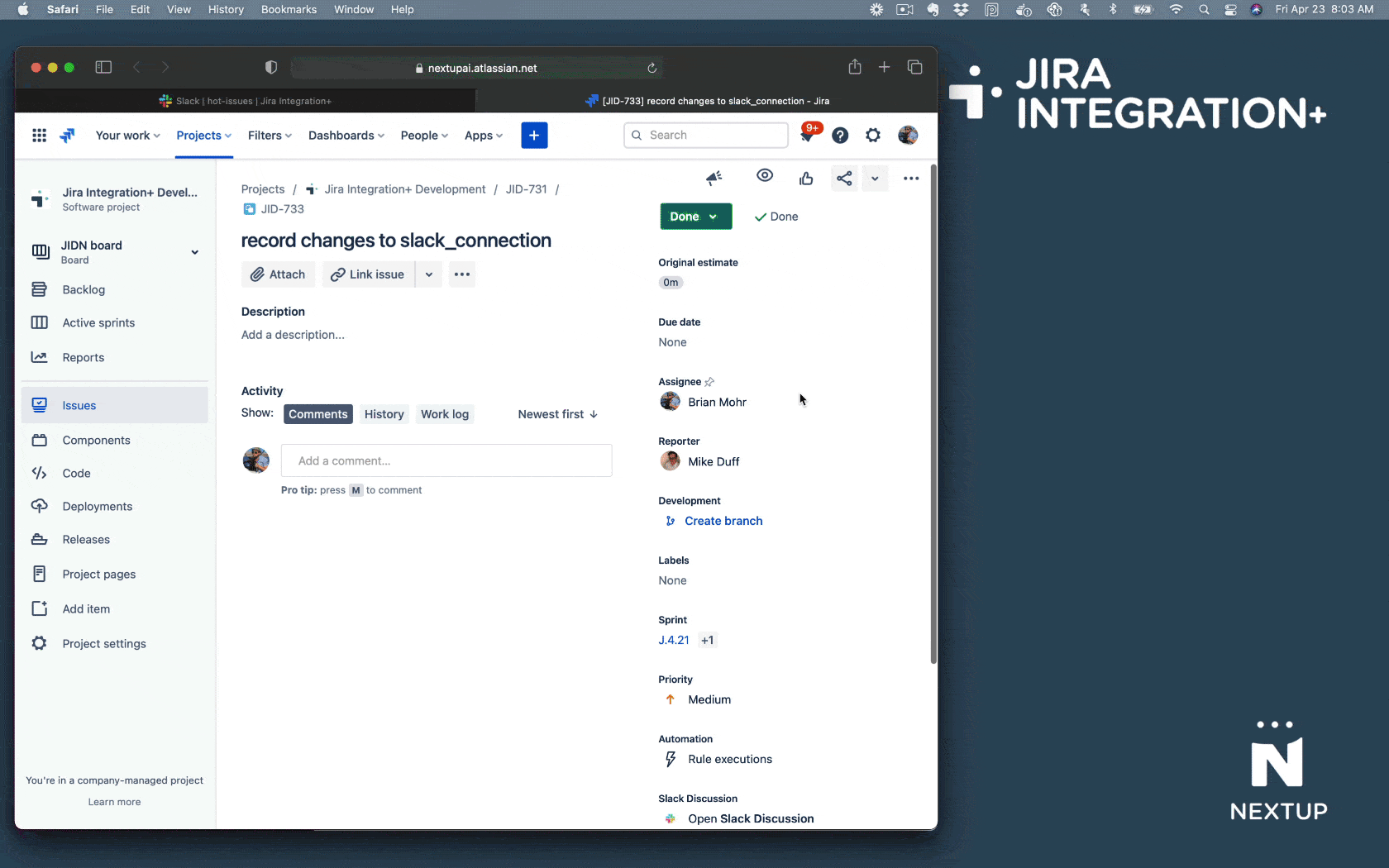Open the profile avatar in the top nav
The width and height of the screenshot is (1389, 868).
908,136
